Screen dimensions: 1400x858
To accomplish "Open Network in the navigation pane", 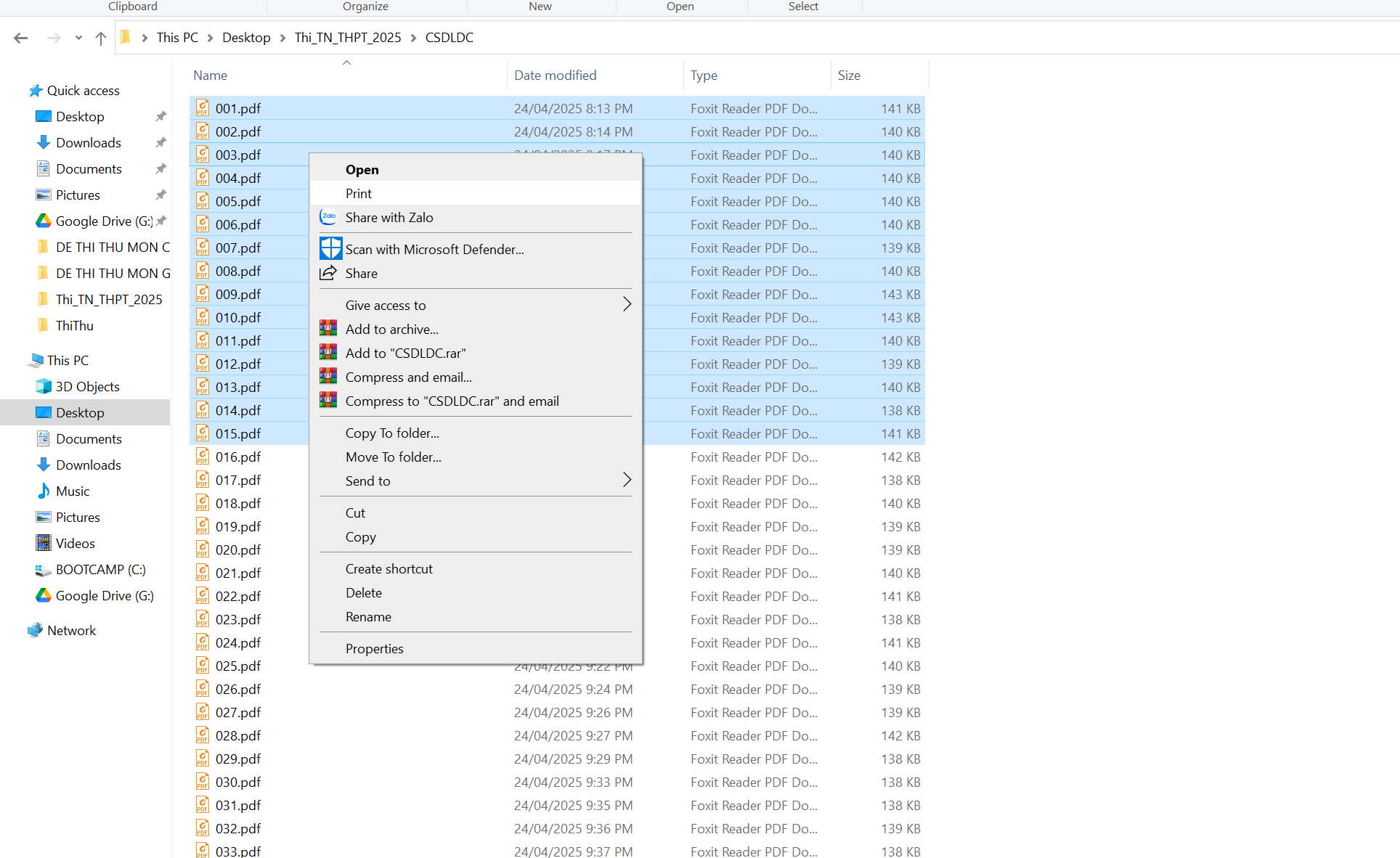I will click(71, 631).
